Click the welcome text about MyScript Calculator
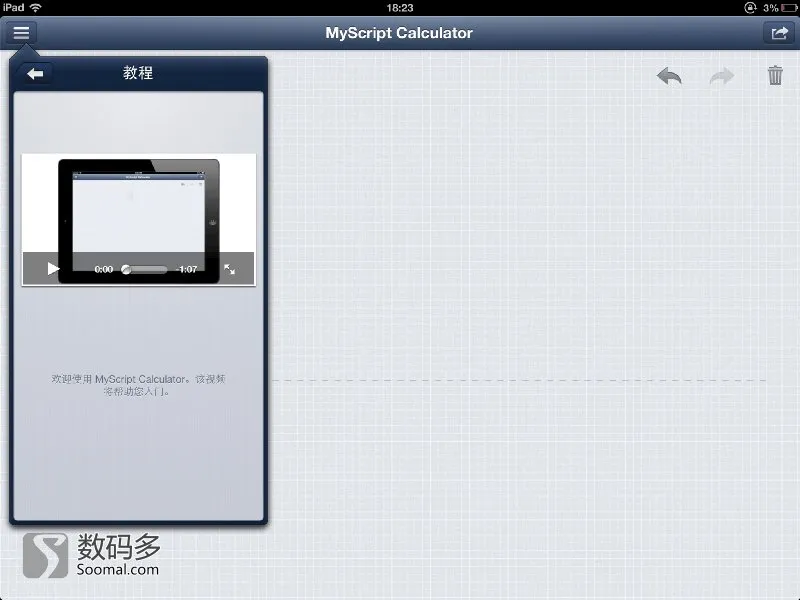800x600 pixels. pos(138,385)
